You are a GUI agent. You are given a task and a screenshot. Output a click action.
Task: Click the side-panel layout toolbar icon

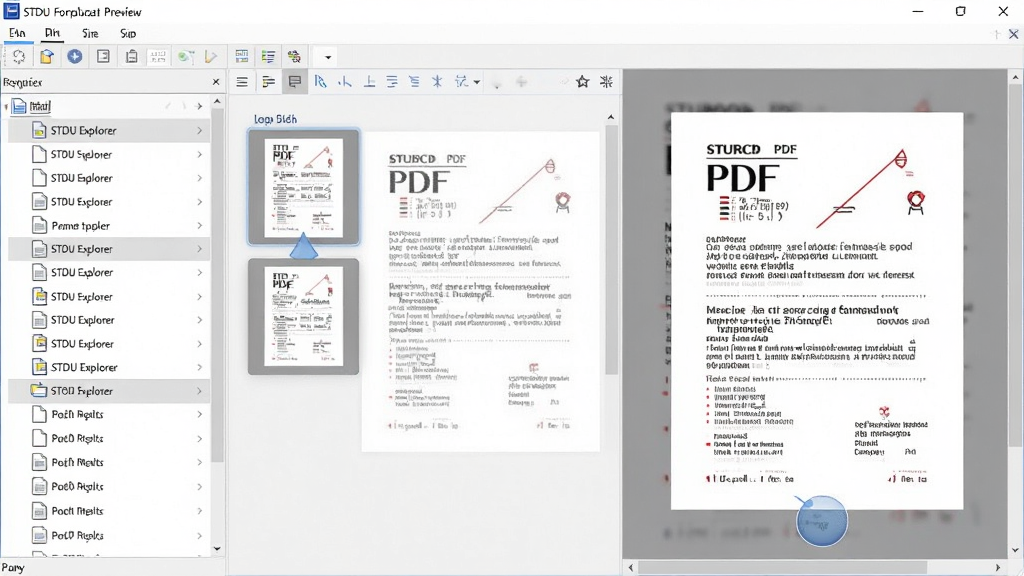tap(103, 57)
